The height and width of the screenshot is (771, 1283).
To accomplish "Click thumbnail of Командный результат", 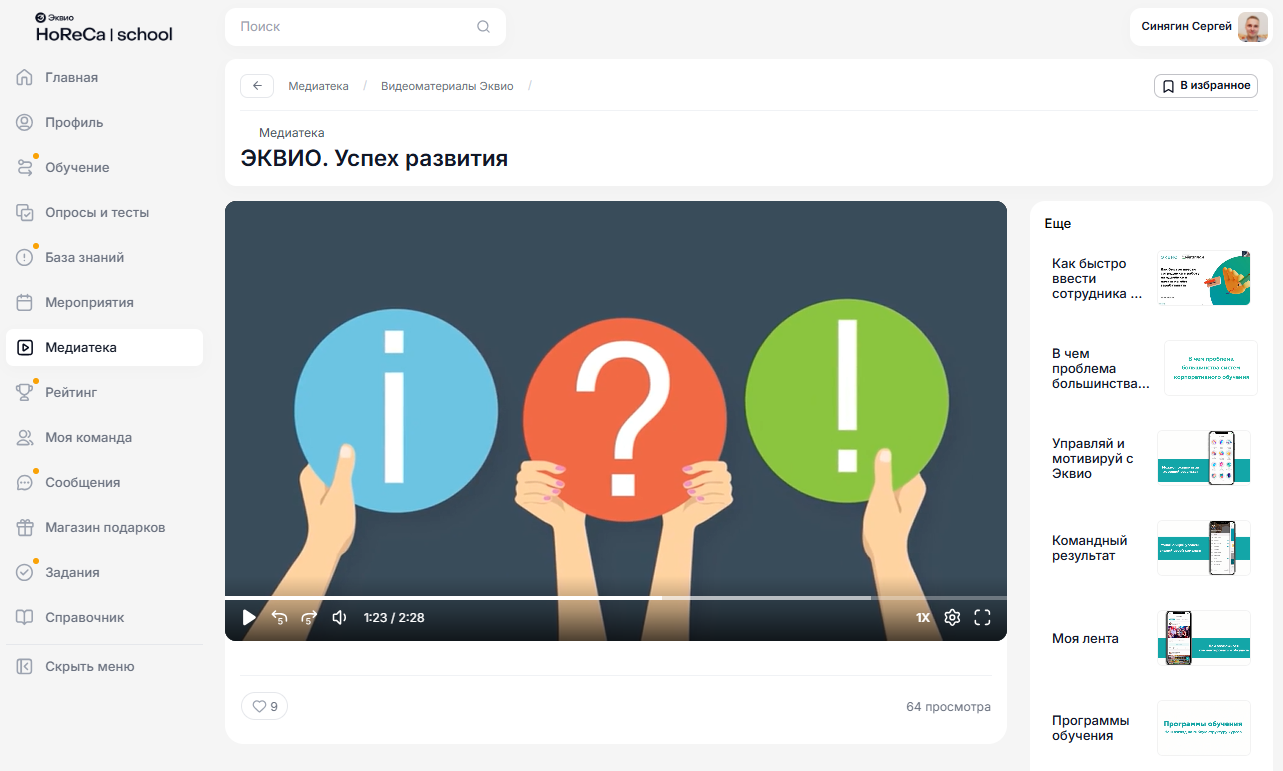I will pos(1204,548).
